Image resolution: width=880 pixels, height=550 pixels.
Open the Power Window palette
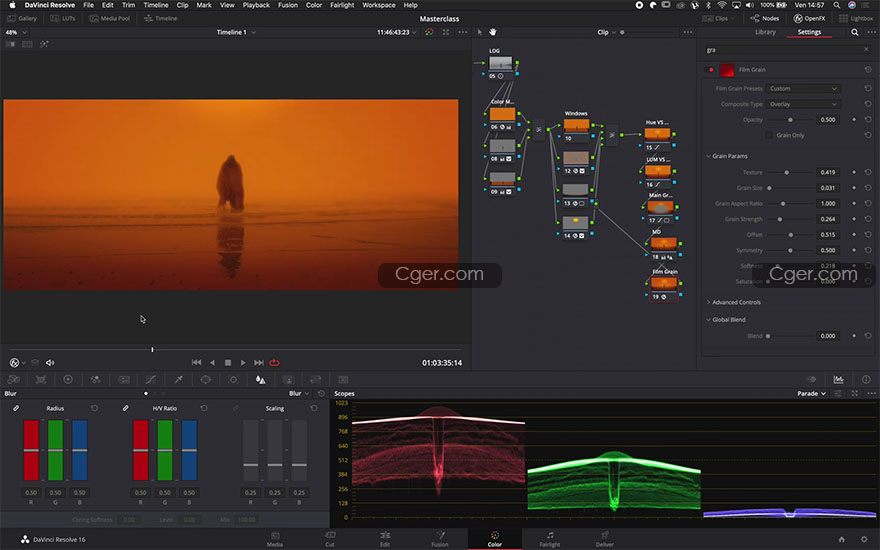[x=206, y=379]
